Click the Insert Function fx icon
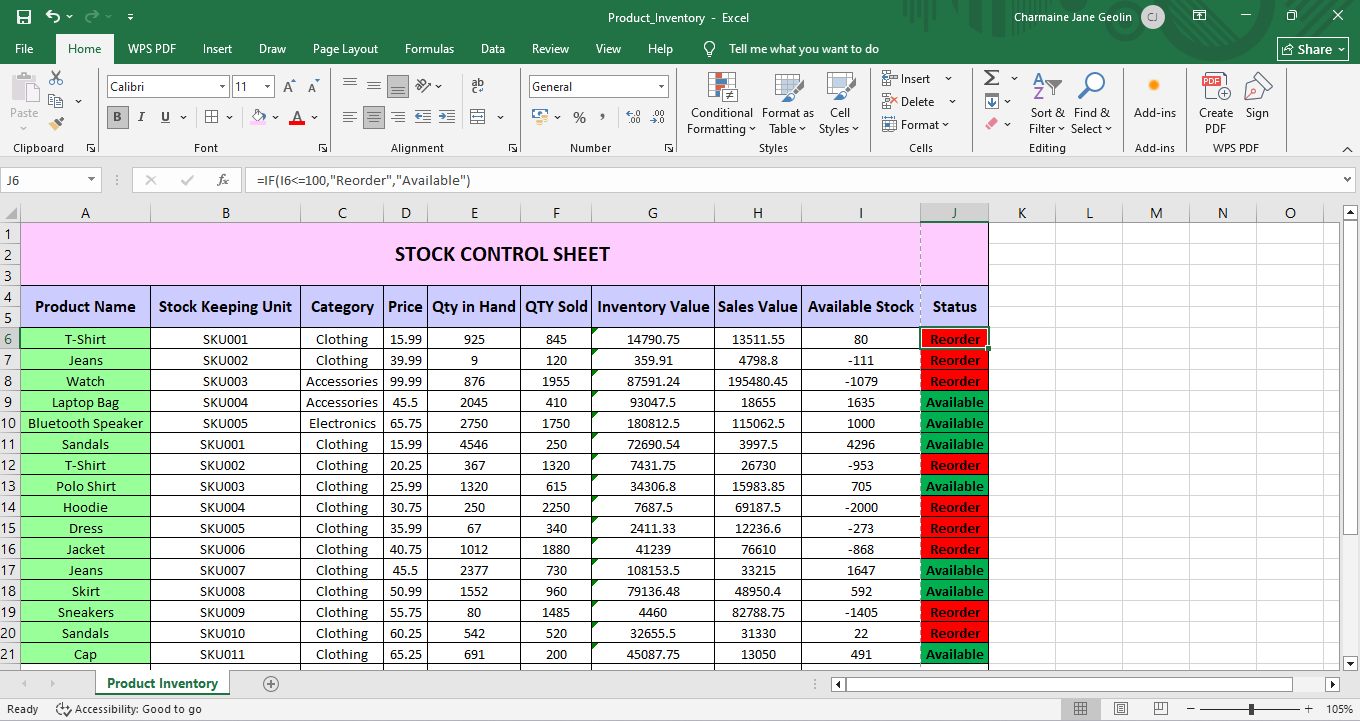Viewport: 1360px width, 721px height. [x=223, y=180]
